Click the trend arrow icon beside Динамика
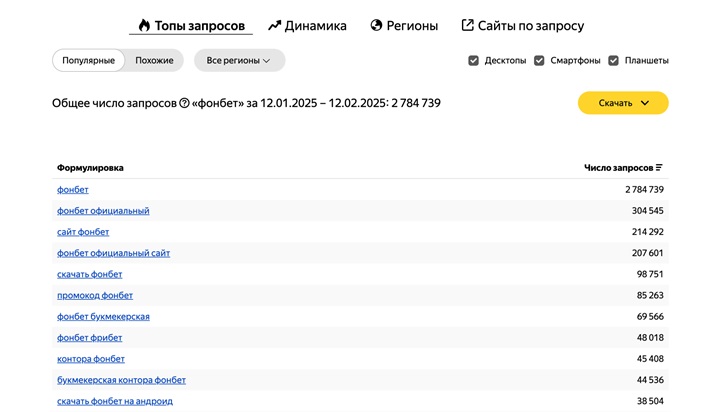Viewport: 713px width, 412px height. point(274,25)
